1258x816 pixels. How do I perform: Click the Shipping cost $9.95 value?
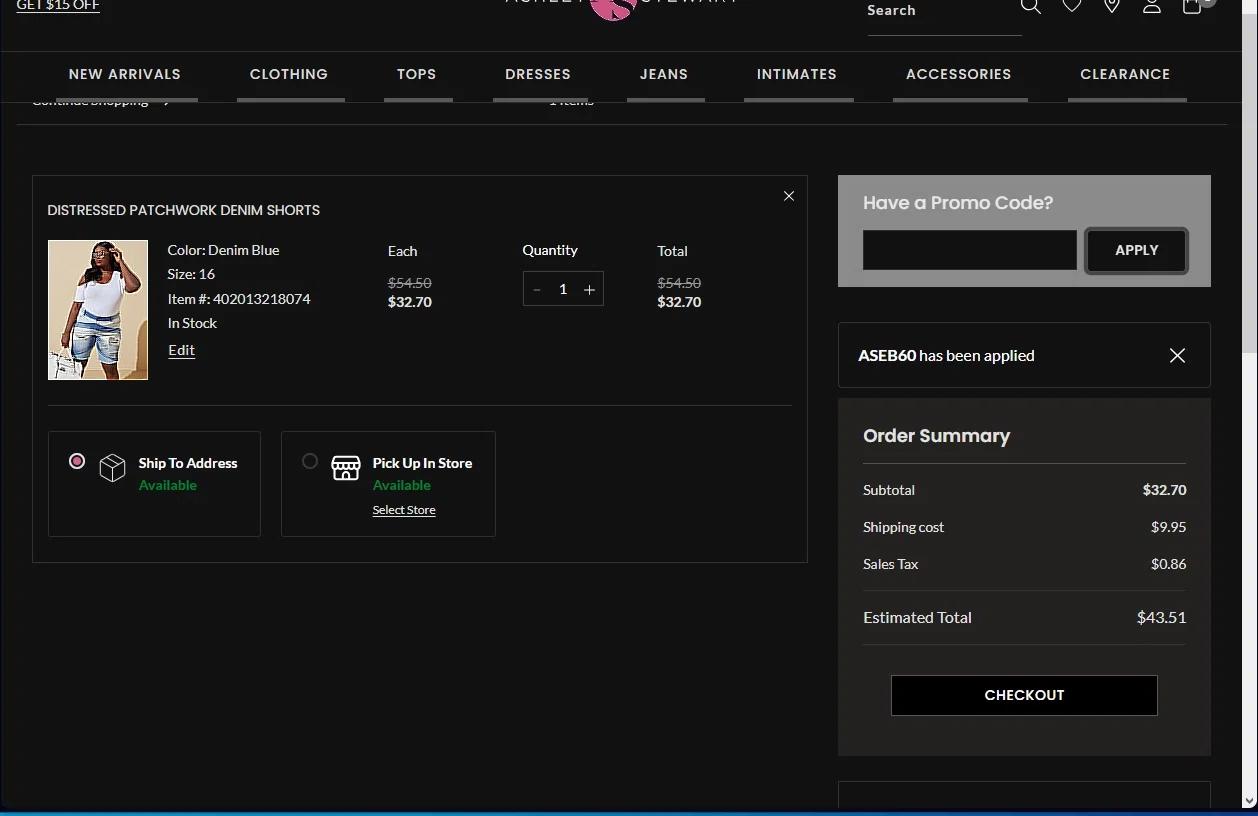point(1168,527)
